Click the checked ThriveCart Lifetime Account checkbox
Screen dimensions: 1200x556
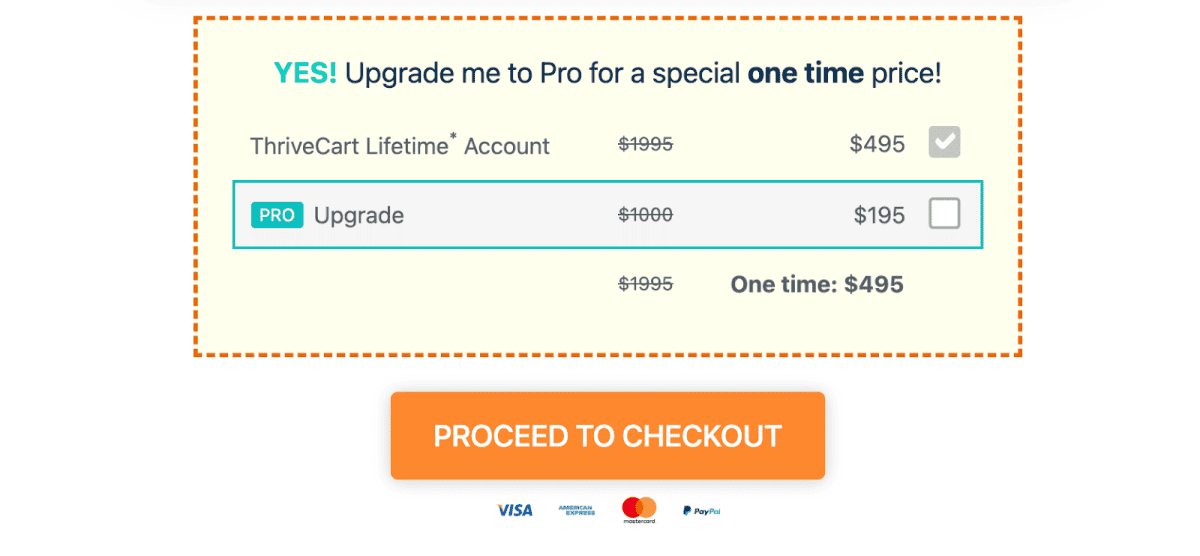coord(944,142)
